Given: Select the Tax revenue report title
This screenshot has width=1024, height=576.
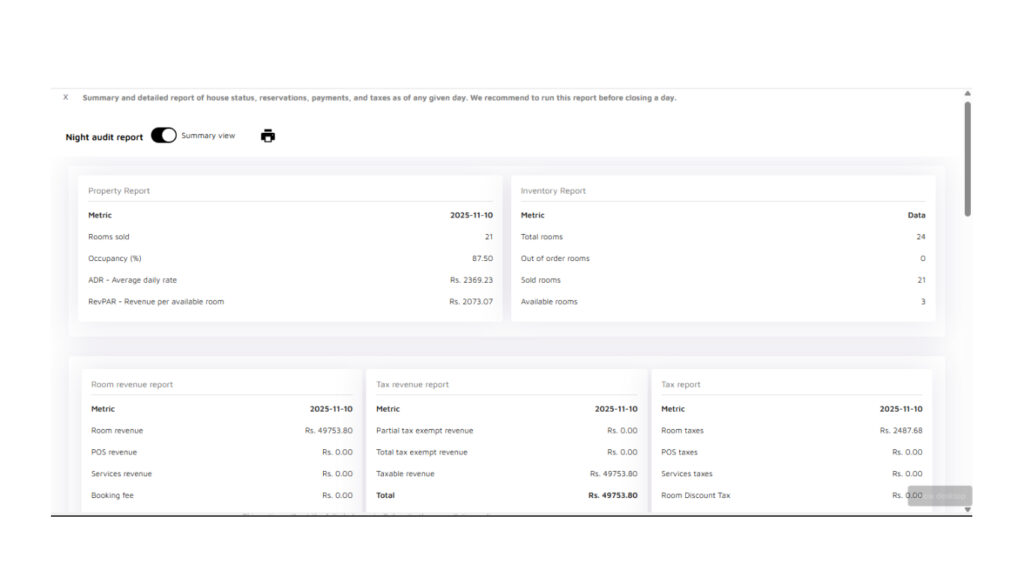Looking at the screenshot, I should click(x=412, y=385).
